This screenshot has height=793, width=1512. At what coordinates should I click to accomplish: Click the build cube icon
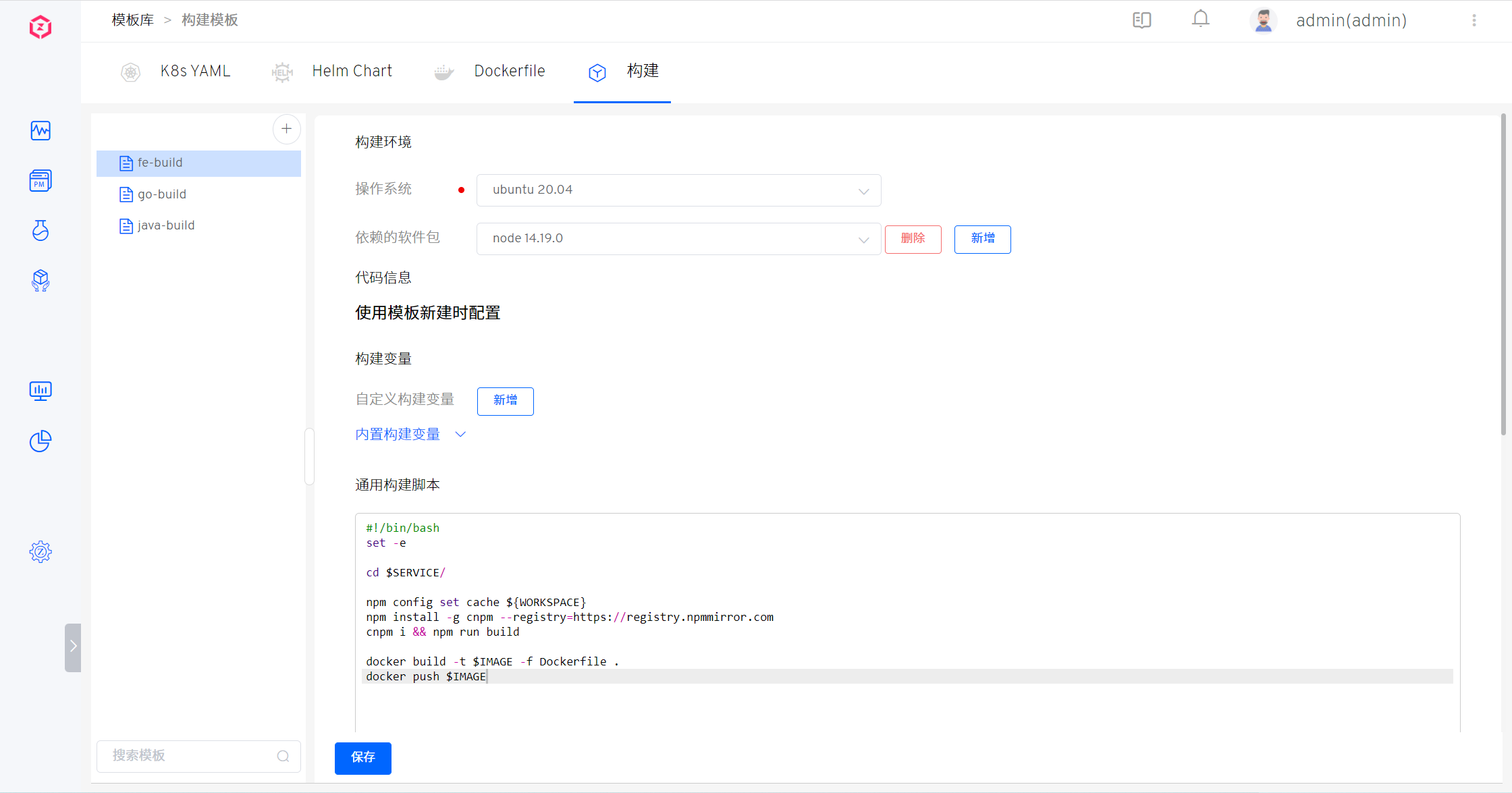pos(597,72)
